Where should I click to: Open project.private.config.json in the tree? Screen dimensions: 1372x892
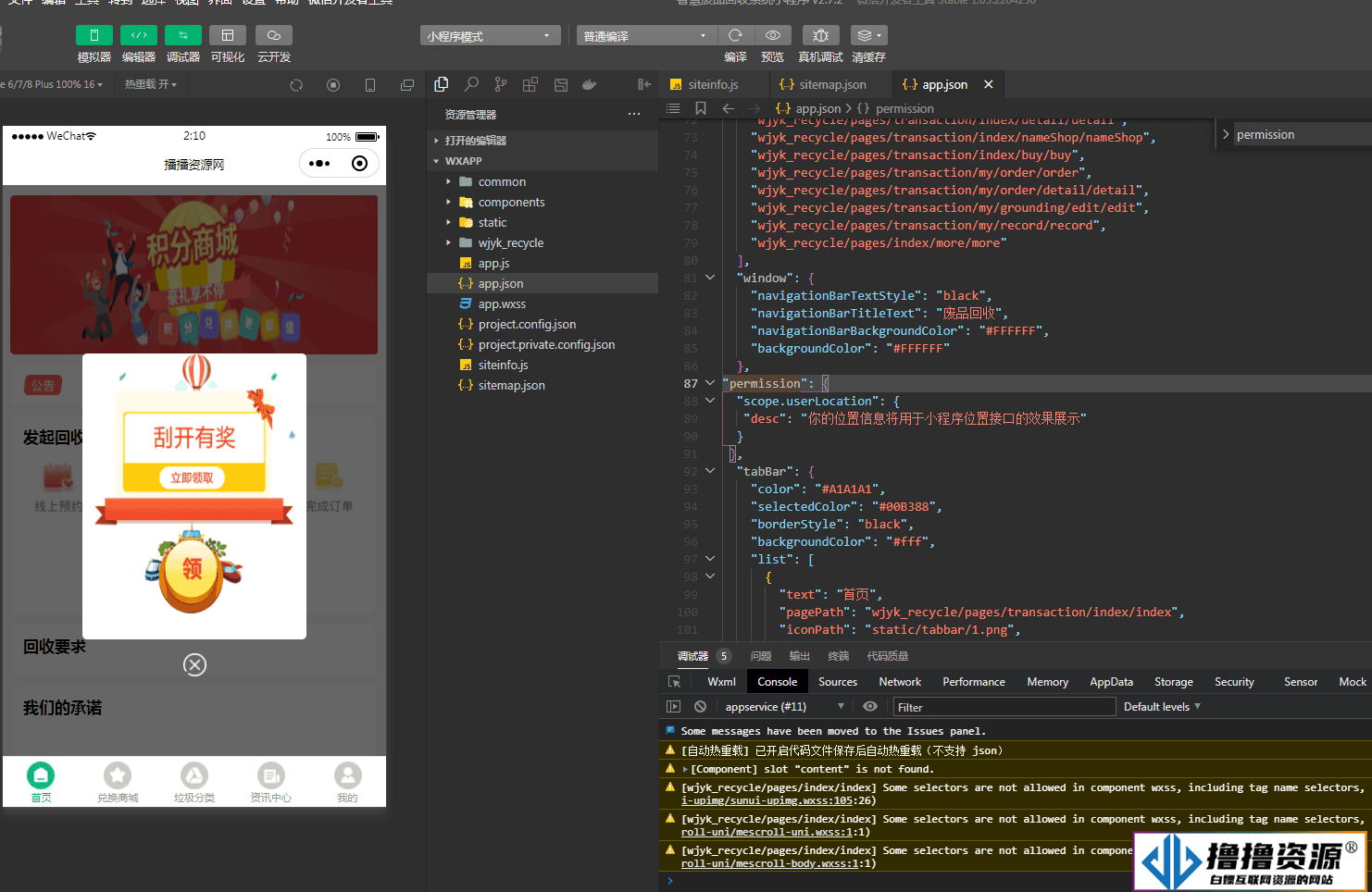(x=543, y=344)
